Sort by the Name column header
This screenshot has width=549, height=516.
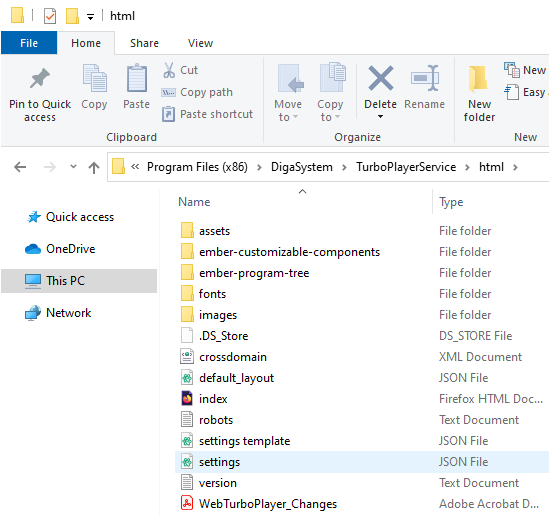(194, 202)
